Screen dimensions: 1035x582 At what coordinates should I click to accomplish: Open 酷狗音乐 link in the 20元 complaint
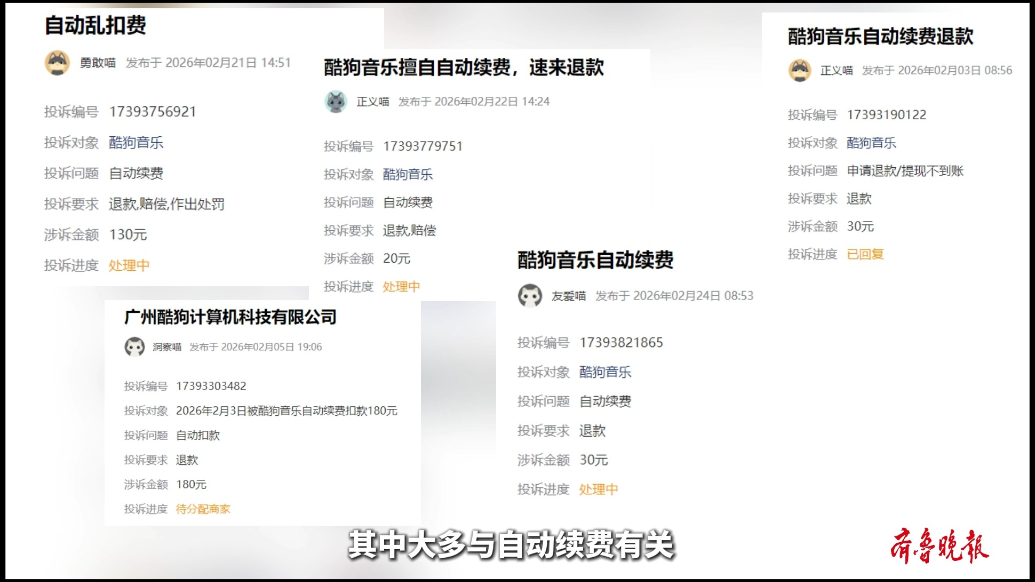(x=408, y=174)
